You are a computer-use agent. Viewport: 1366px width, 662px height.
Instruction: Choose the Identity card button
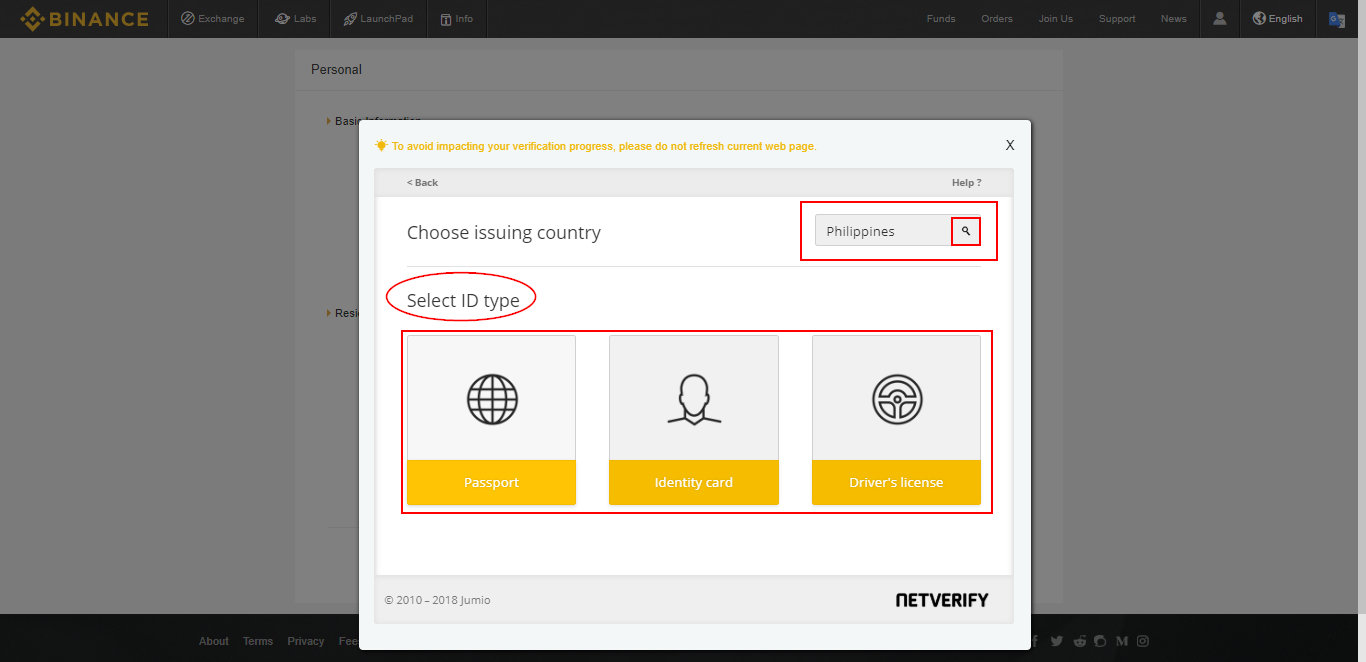click(x=694, y=482)
